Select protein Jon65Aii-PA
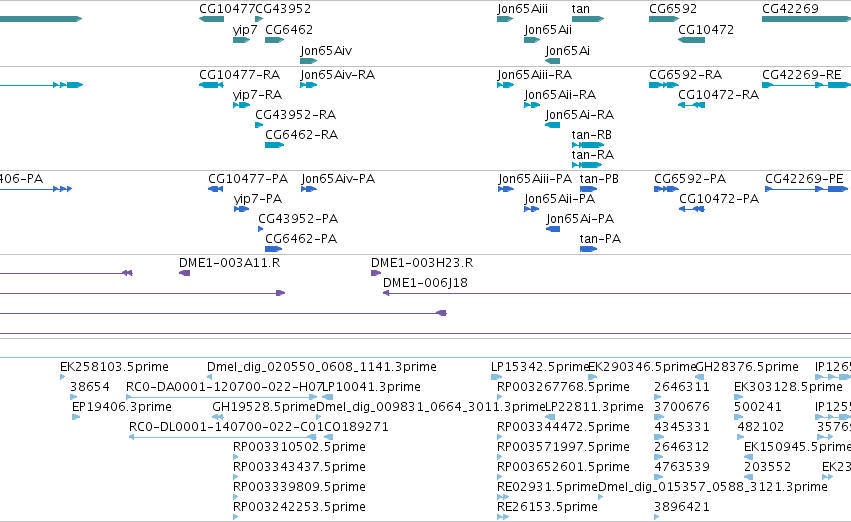 click(559, 199)
